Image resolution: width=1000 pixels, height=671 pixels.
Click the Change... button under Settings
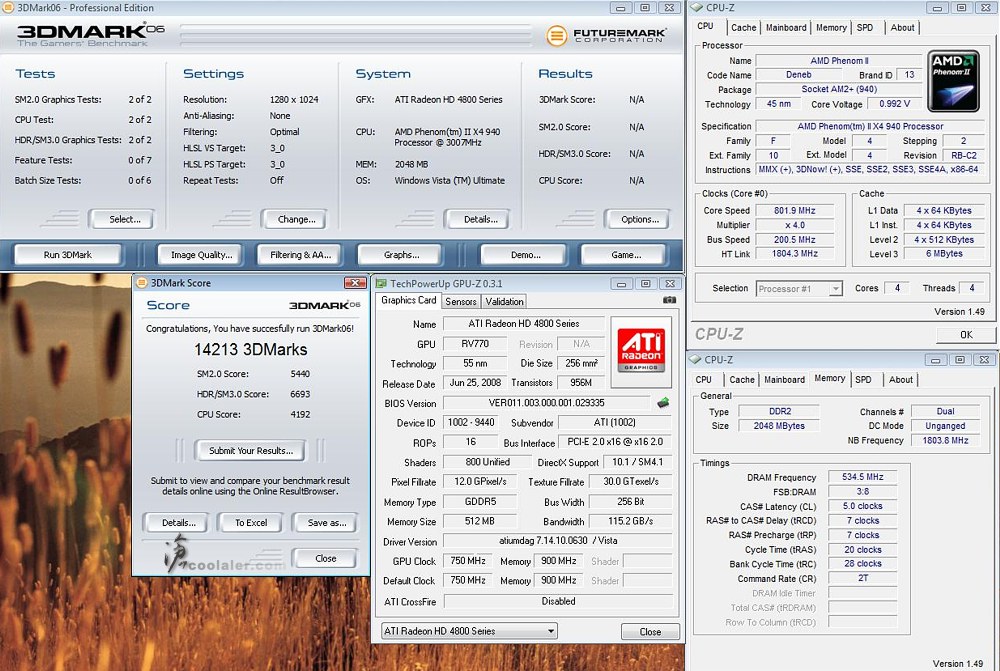296,219
